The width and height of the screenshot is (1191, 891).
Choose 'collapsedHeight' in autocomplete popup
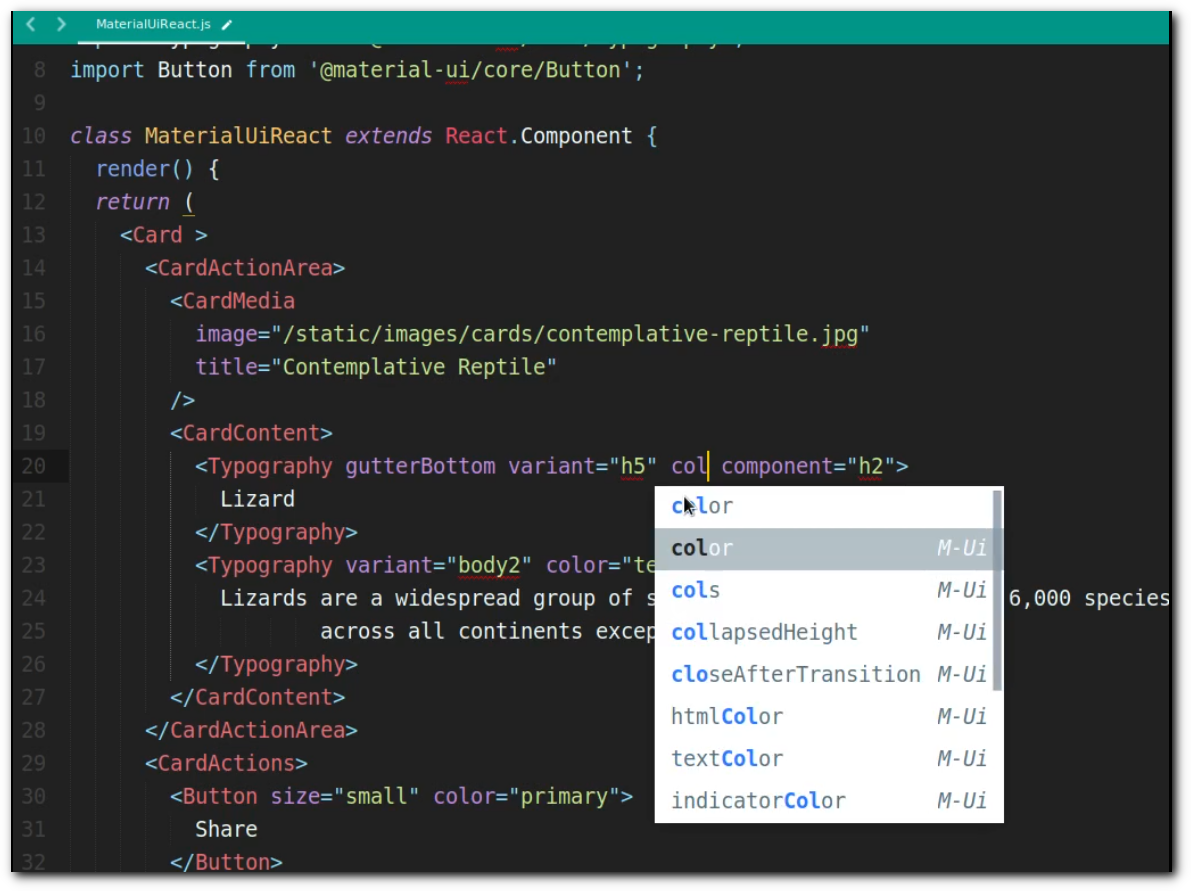coord(764,632)
